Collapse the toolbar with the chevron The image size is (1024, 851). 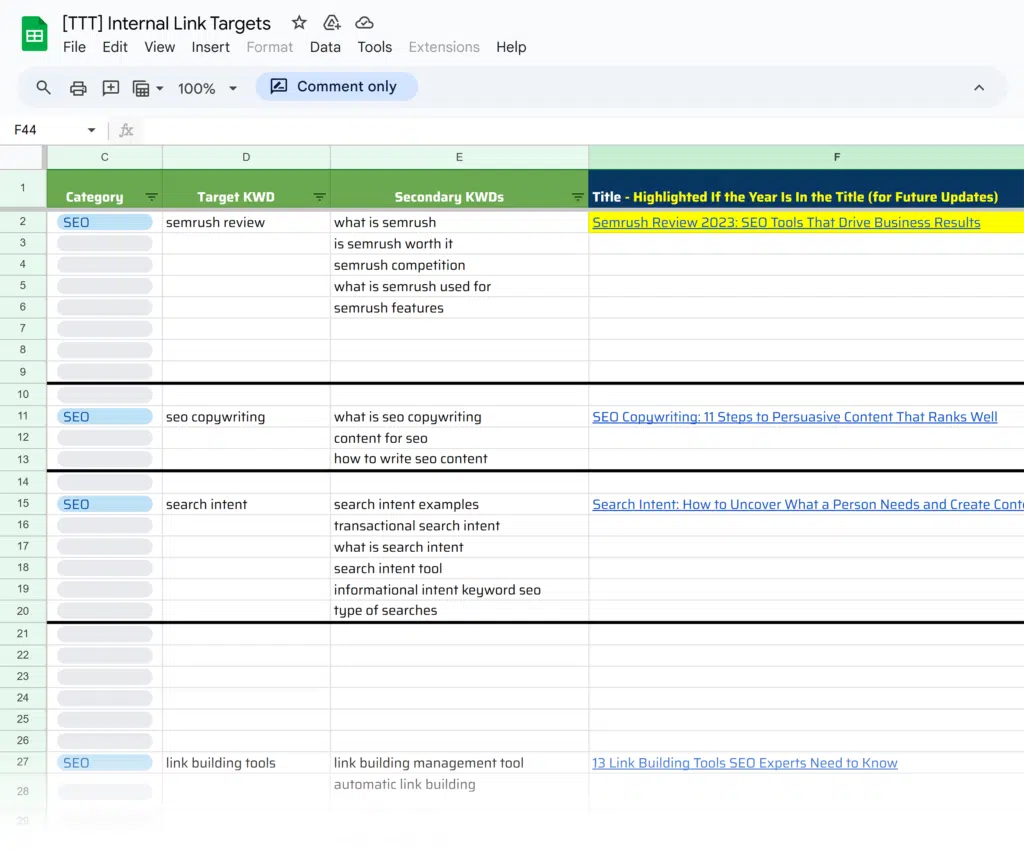(x=978, y=88)
